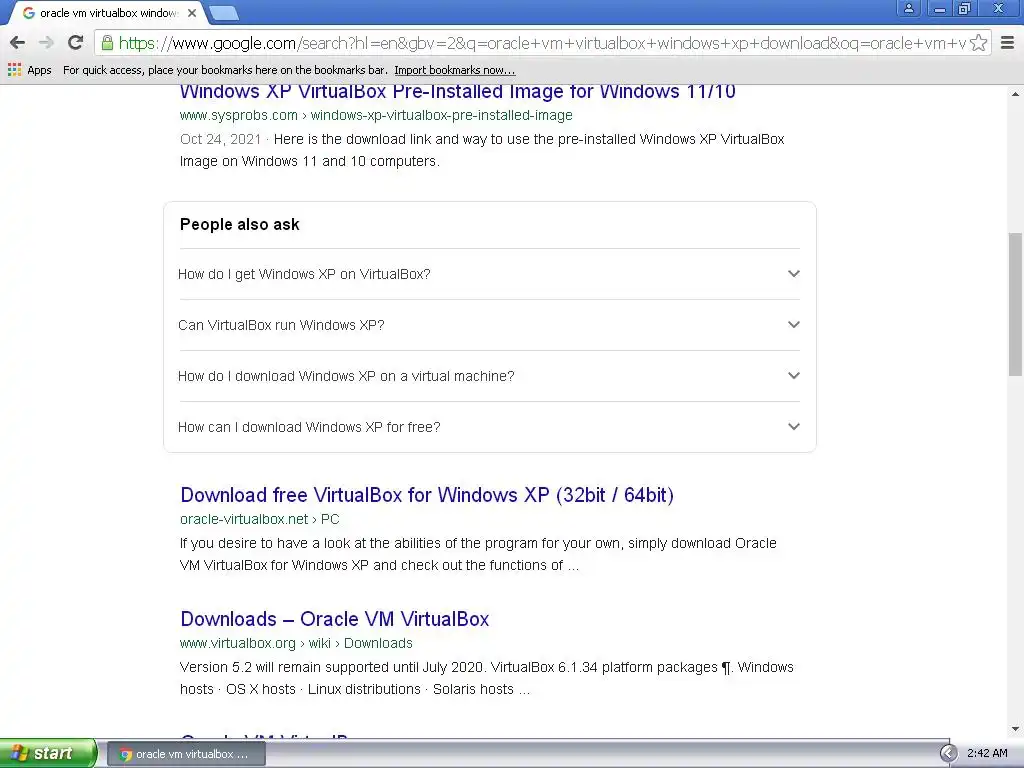The height and width of the screenshot is (768, 1024).
Task: Open the Windows Start menu
Action: coord(48,754)
